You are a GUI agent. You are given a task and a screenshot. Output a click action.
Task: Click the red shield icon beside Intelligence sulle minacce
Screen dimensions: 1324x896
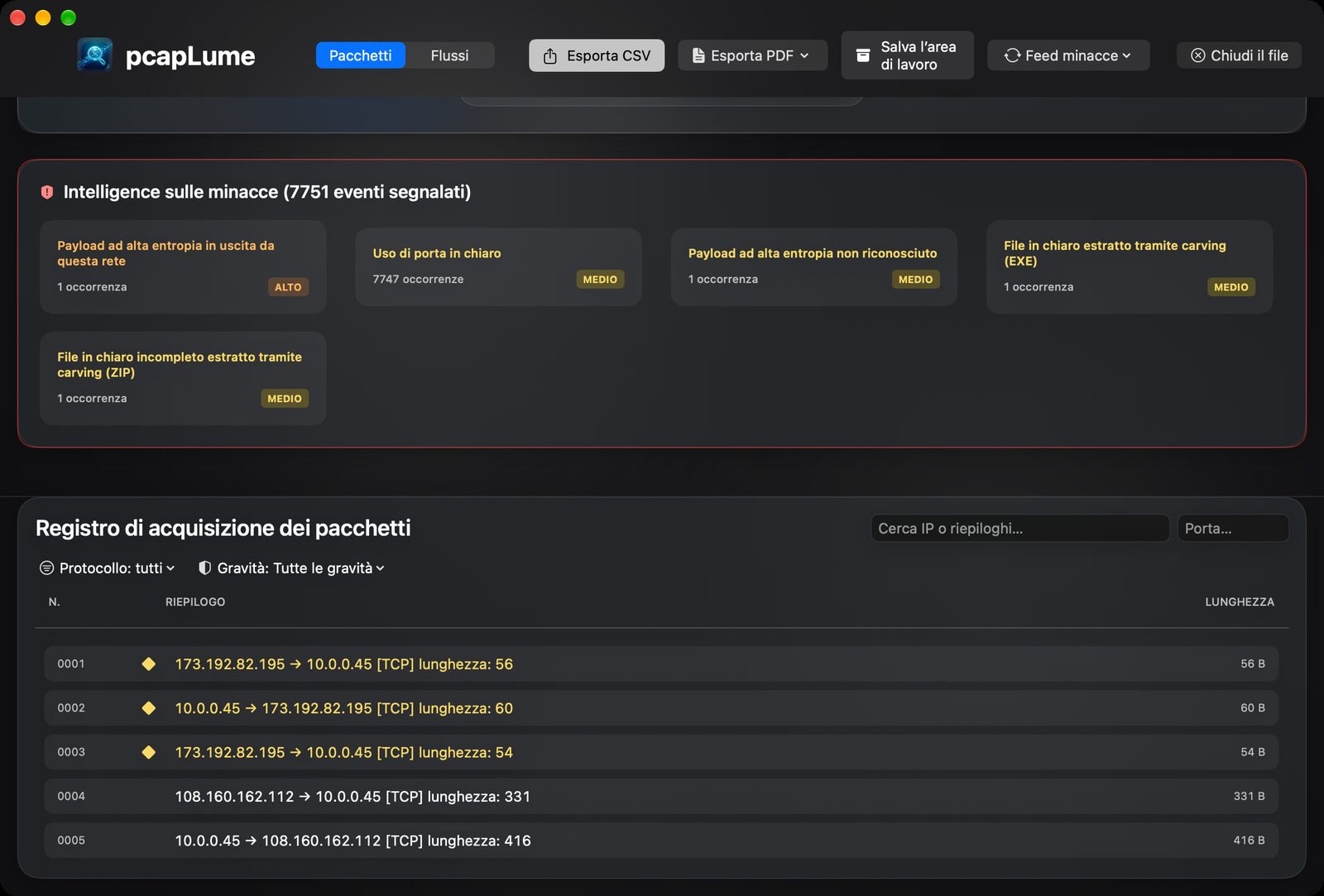47,192
